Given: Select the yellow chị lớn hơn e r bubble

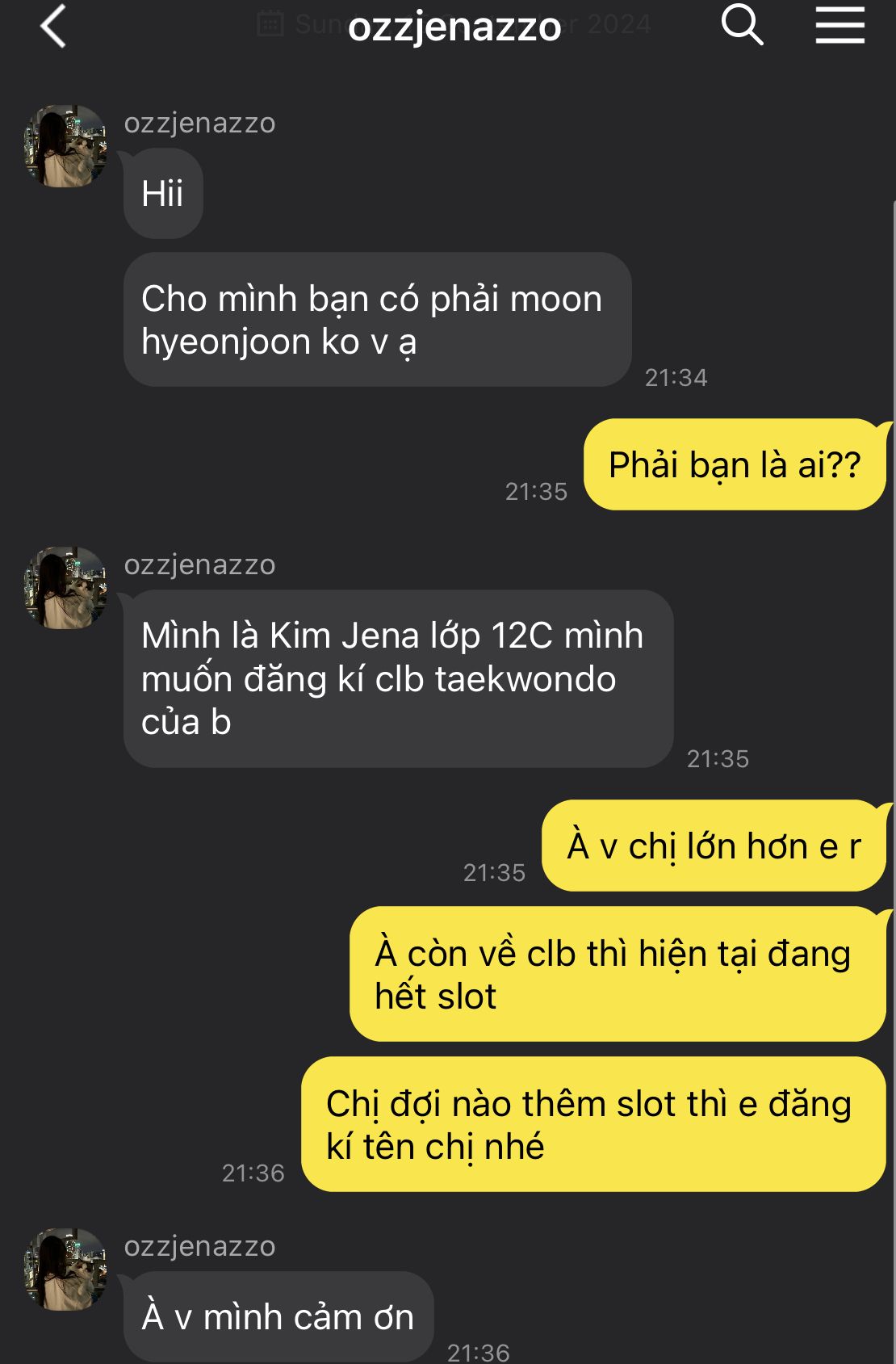Looking at the screenshot, I should click(714, 846).
